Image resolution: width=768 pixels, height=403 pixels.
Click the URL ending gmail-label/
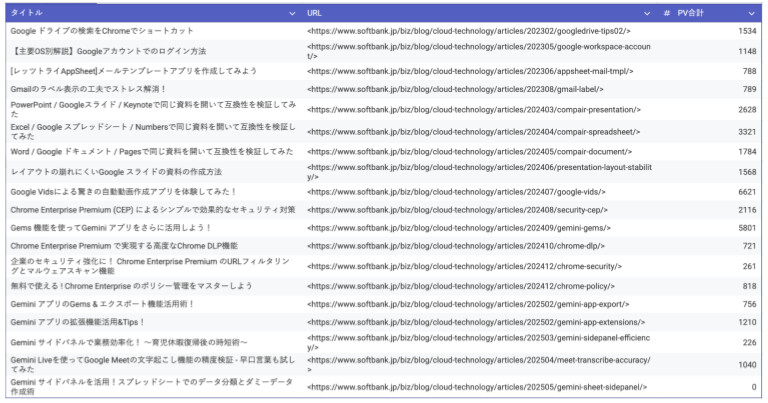tap(456, 89)
